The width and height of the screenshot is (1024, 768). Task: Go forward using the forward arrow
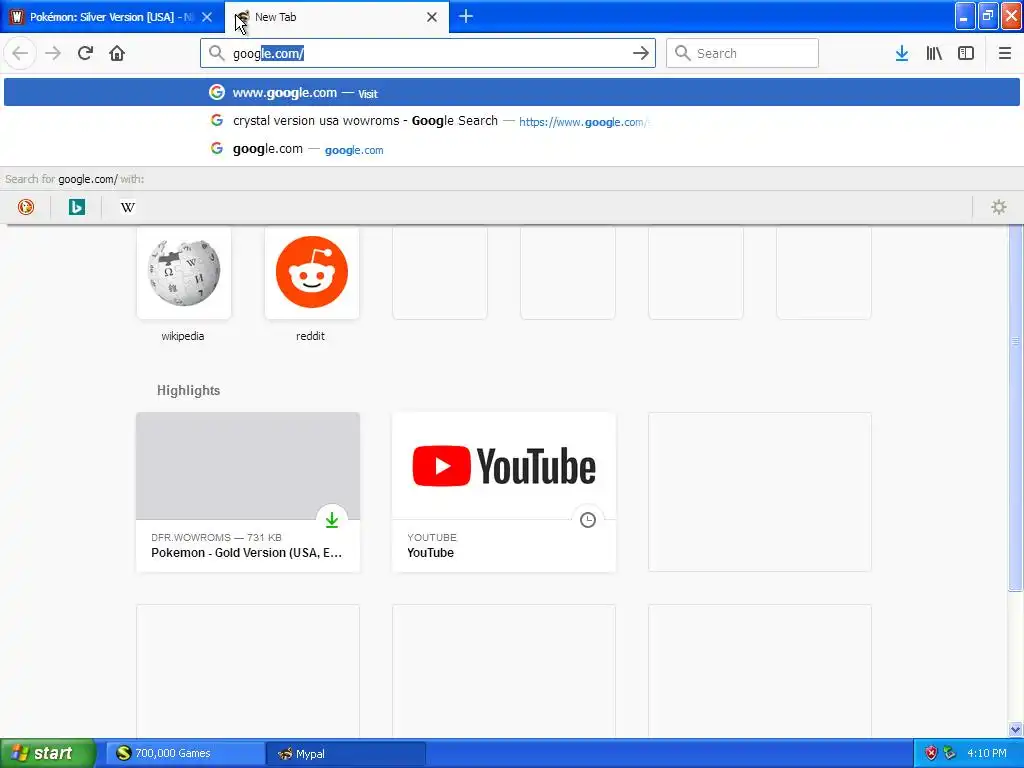tap(53, 53)
